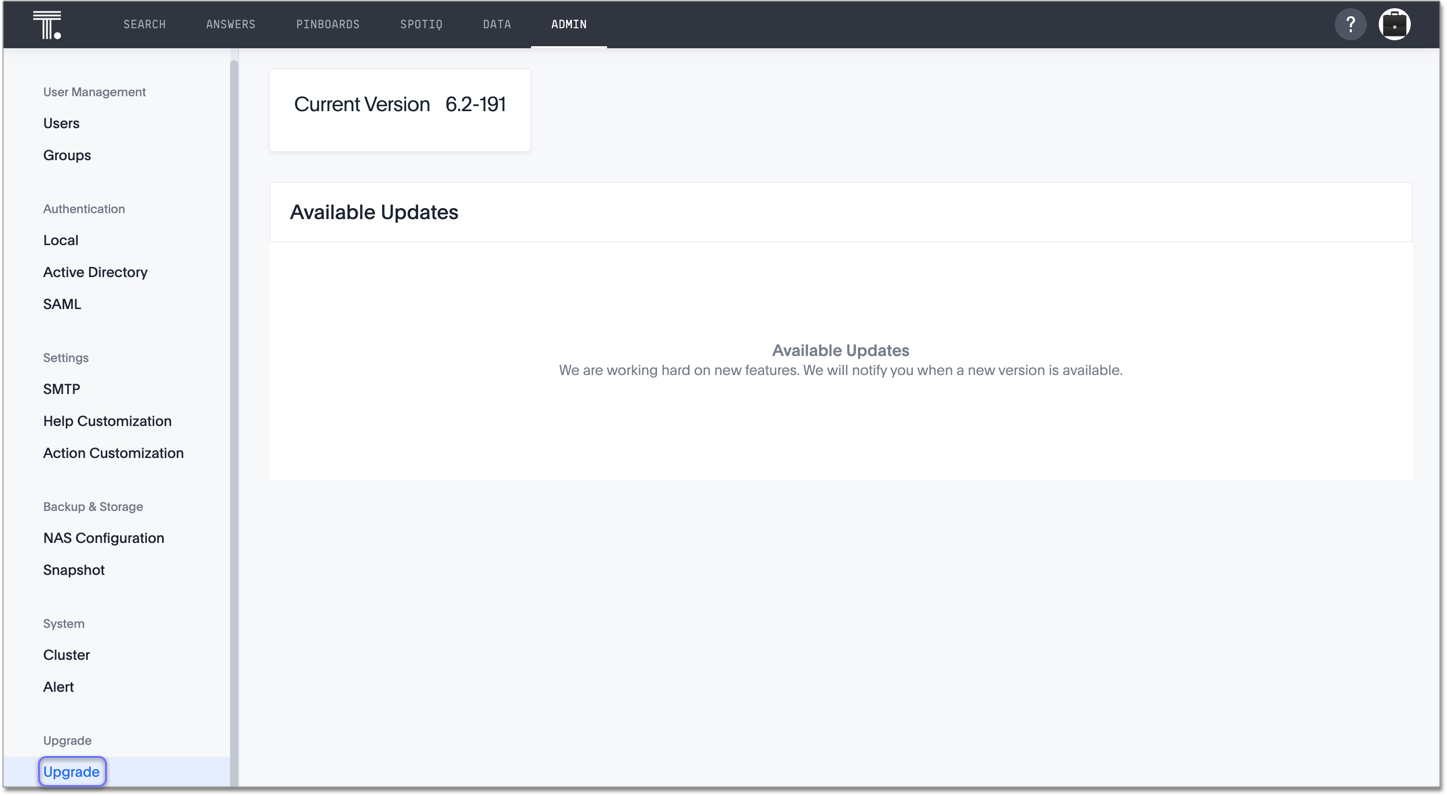Image resolution: width=1447 pixels, height=796 pixels.
Task: Open SMTP settings
Action: pos(61,389)
